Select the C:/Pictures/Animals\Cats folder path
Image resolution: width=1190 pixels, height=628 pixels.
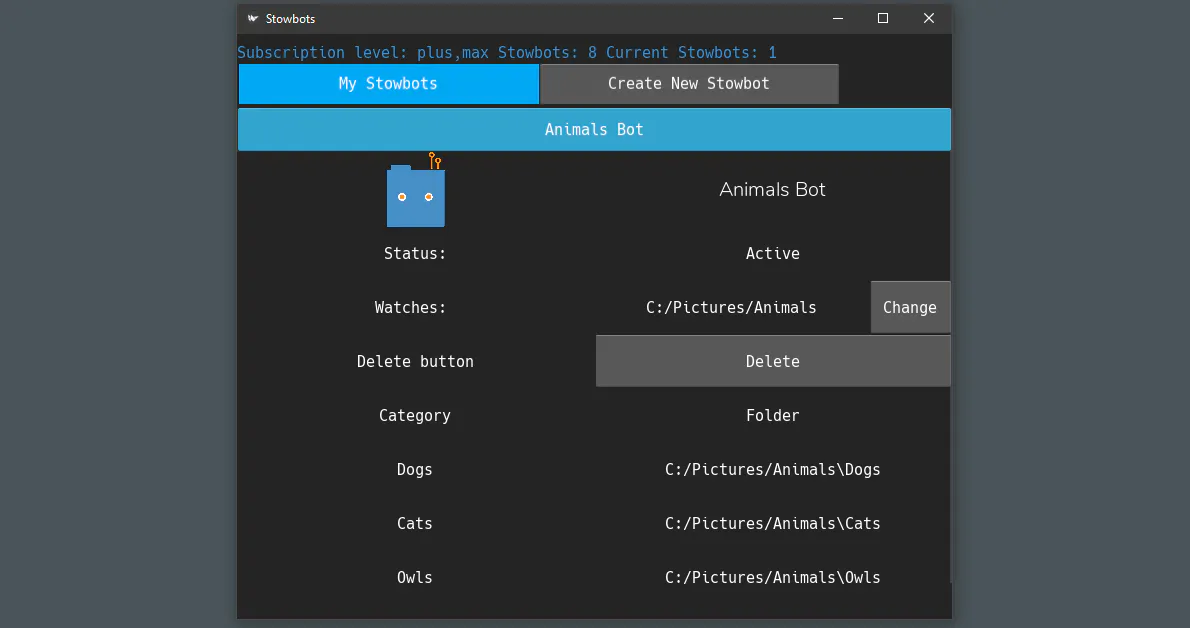[773, 523]
